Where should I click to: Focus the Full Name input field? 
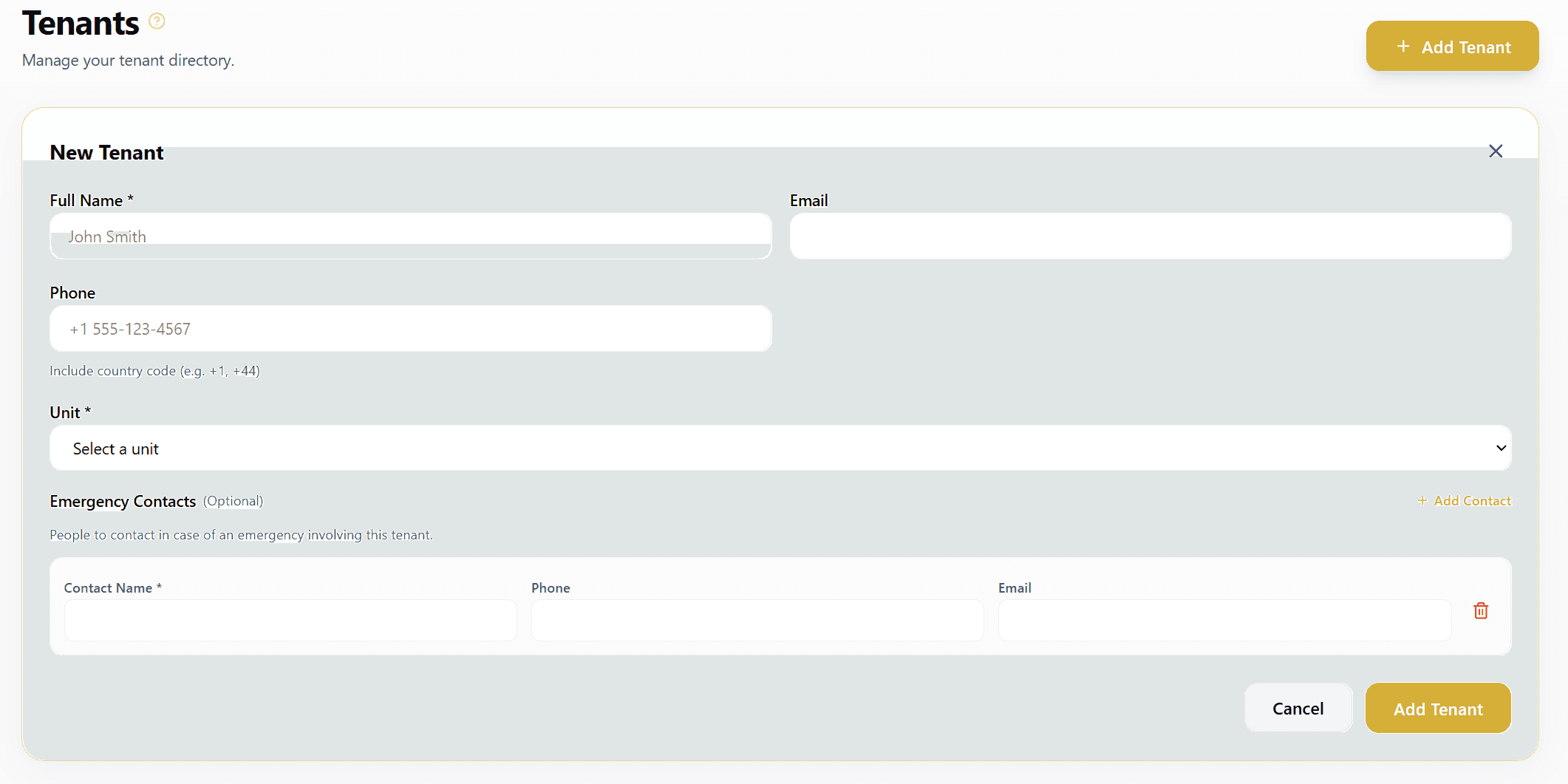click(x=410, y=236)
